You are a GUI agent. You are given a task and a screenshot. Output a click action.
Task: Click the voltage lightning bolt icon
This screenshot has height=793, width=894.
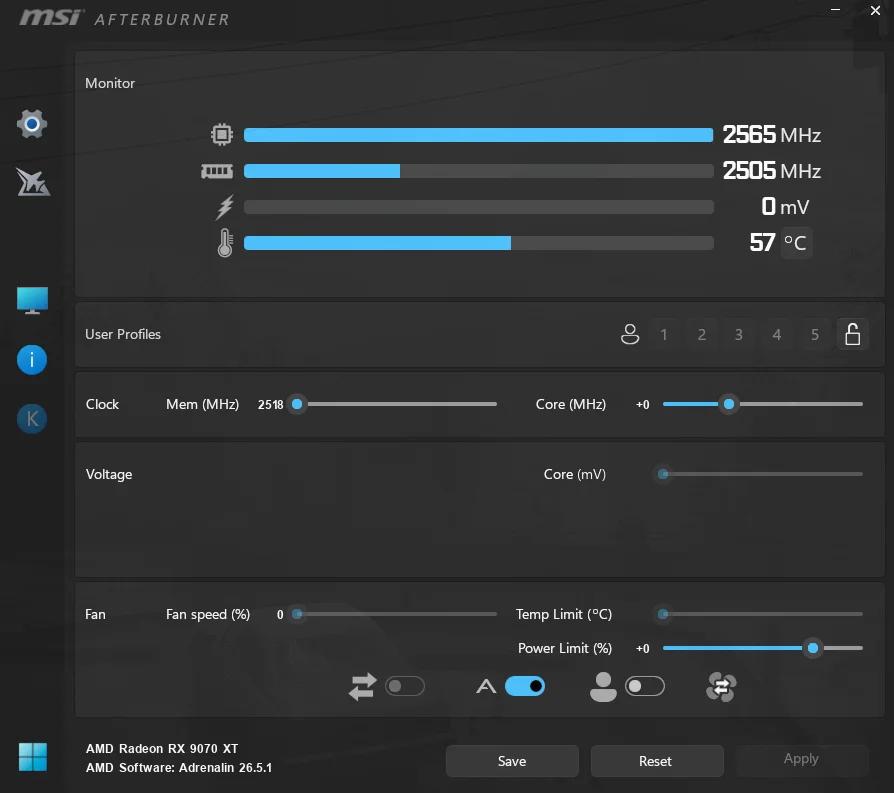coord(225,207)
